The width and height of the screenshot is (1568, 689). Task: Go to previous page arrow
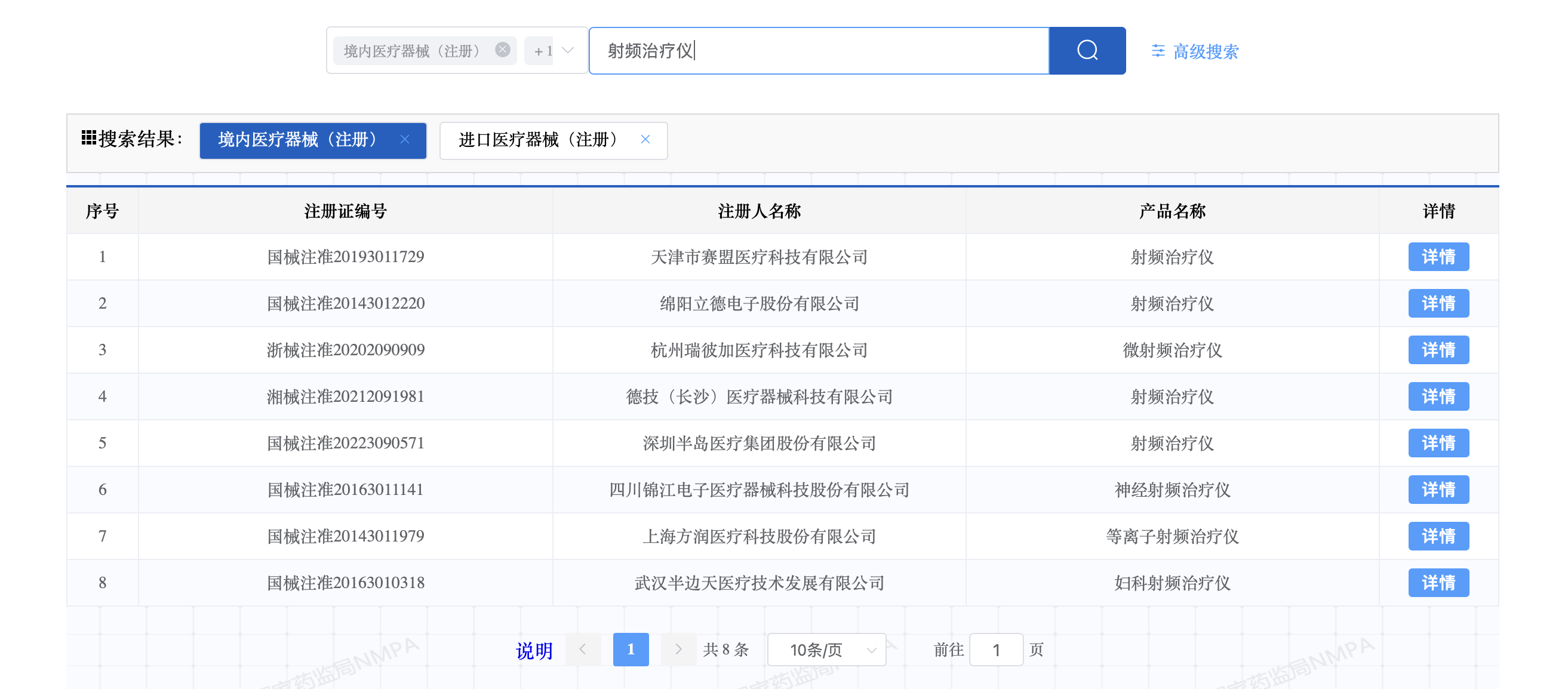583,650
